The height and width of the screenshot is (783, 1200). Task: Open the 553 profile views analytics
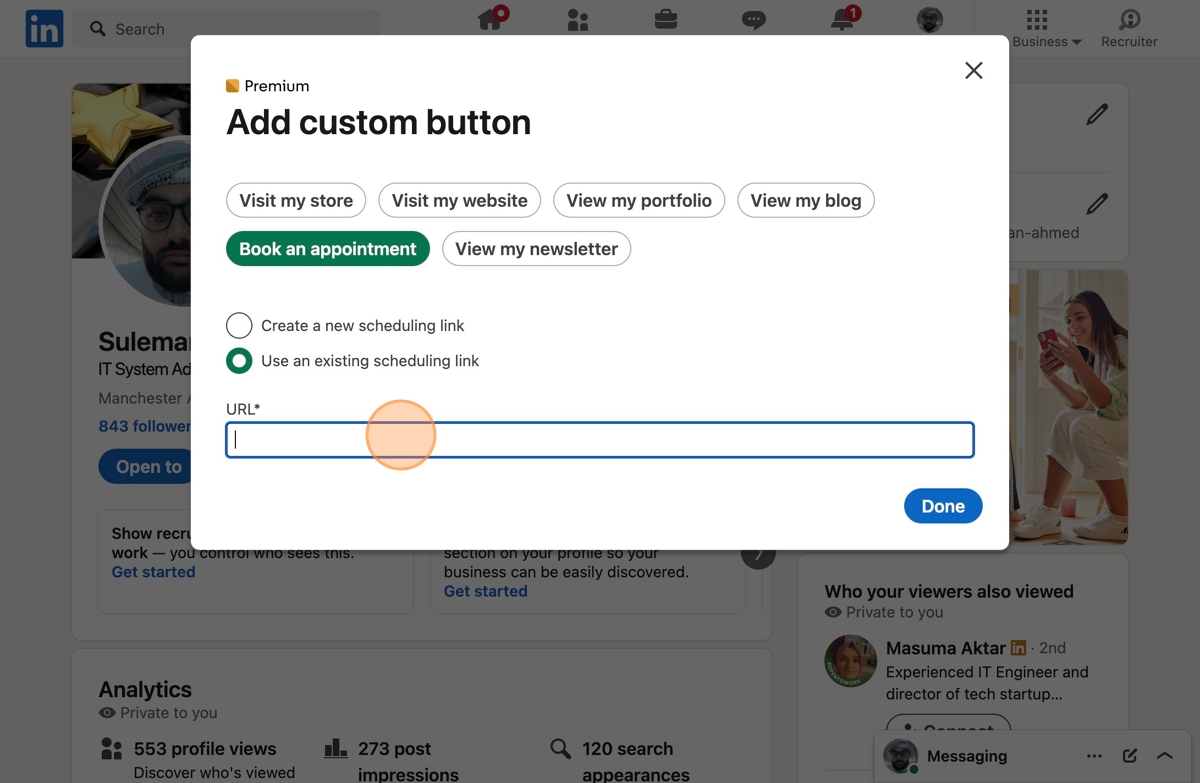coord(205,749)
